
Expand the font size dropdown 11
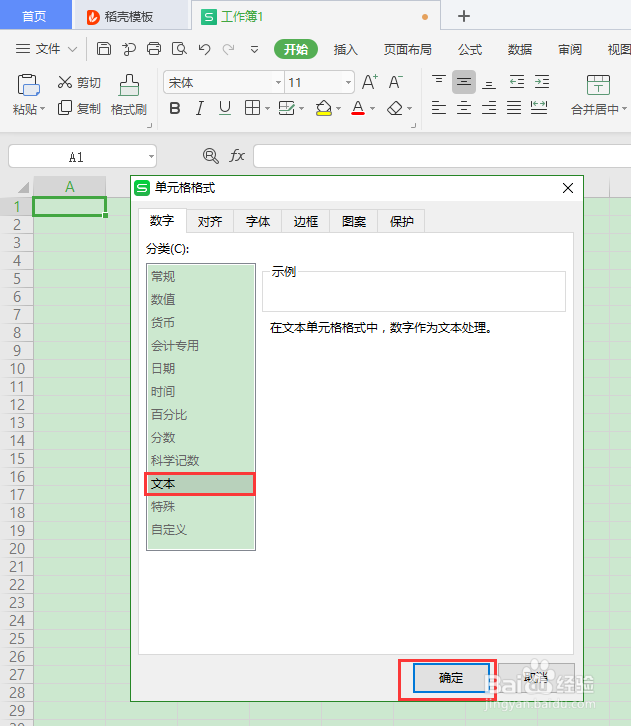348,82
